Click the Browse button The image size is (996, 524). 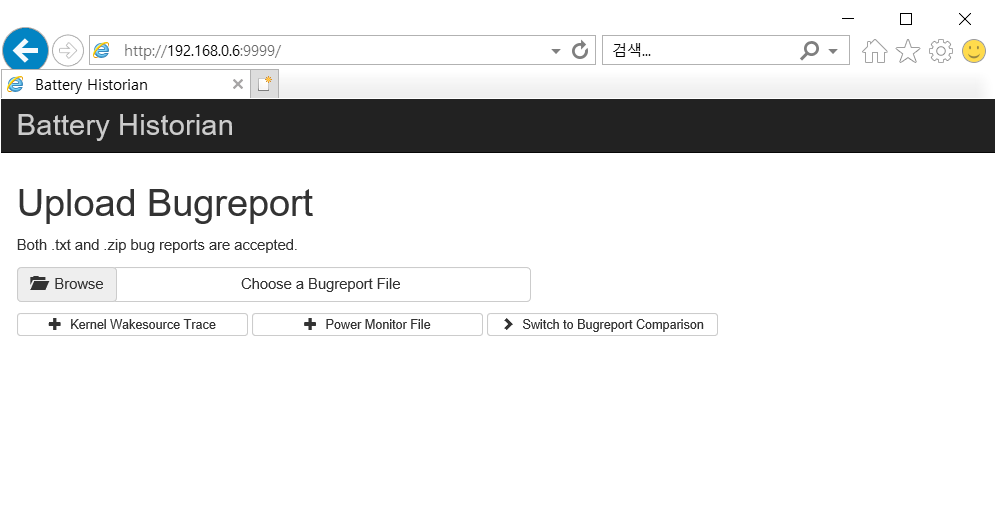67,284
